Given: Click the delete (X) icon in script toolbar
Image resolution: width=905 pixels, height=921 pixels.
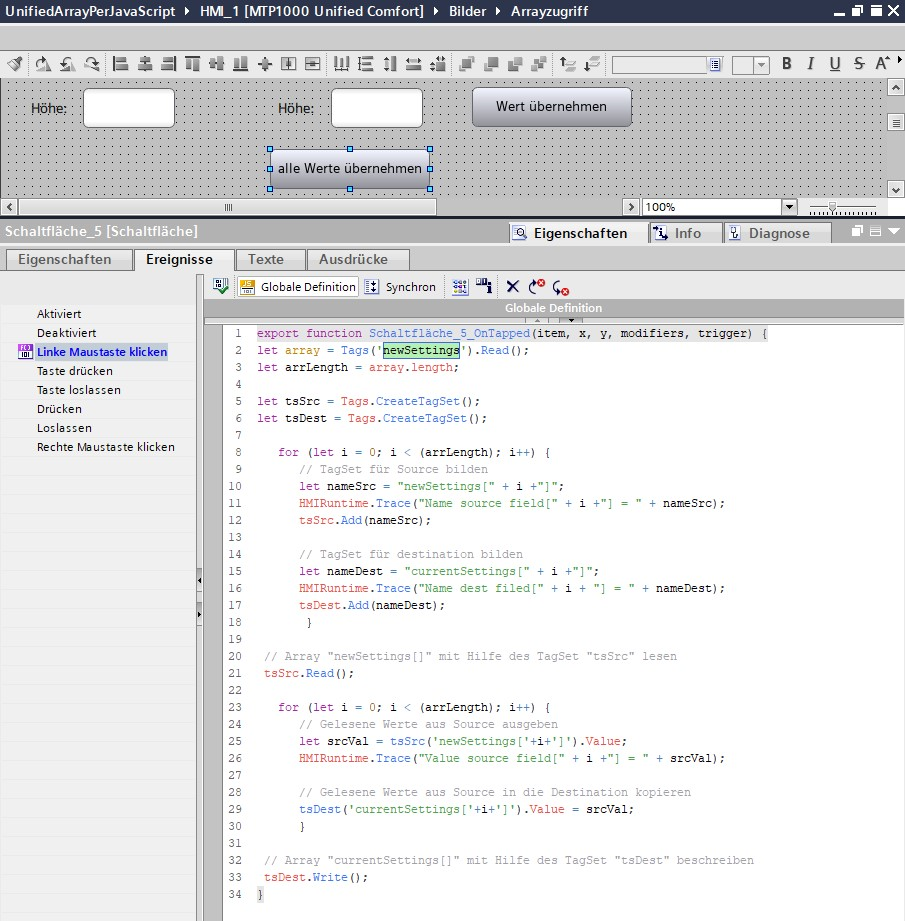Looking at the screenshot, I should [513, 287].
